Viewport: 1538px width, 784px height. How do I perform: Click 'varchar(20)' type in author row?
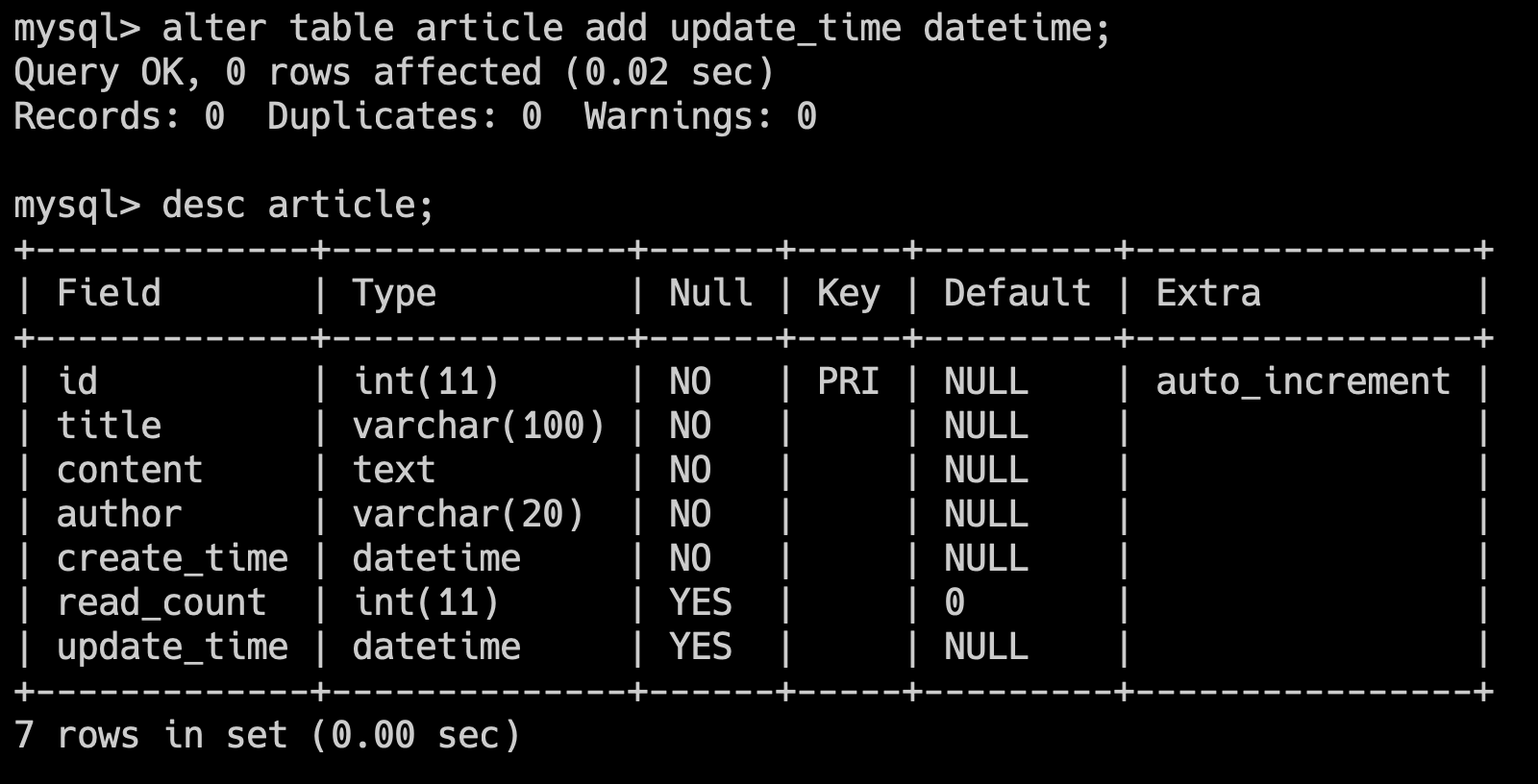pos(468,514)
